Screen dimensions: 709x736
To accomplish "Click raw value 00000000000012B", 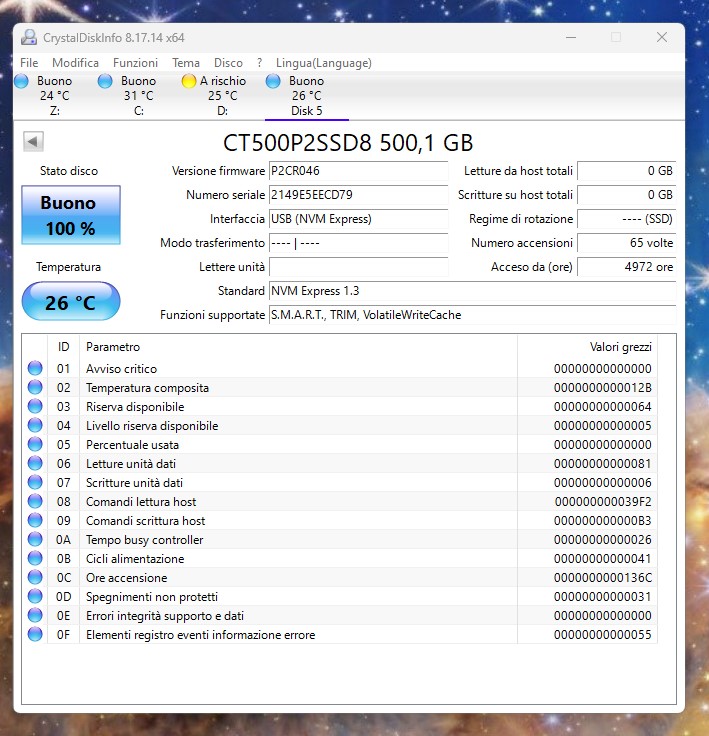I will (602, 388).
